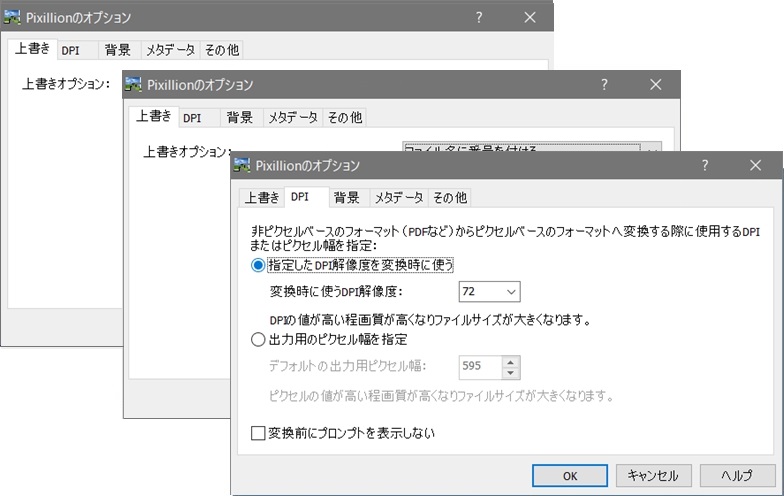Confirm settings with the OK button

coord(570,476)
